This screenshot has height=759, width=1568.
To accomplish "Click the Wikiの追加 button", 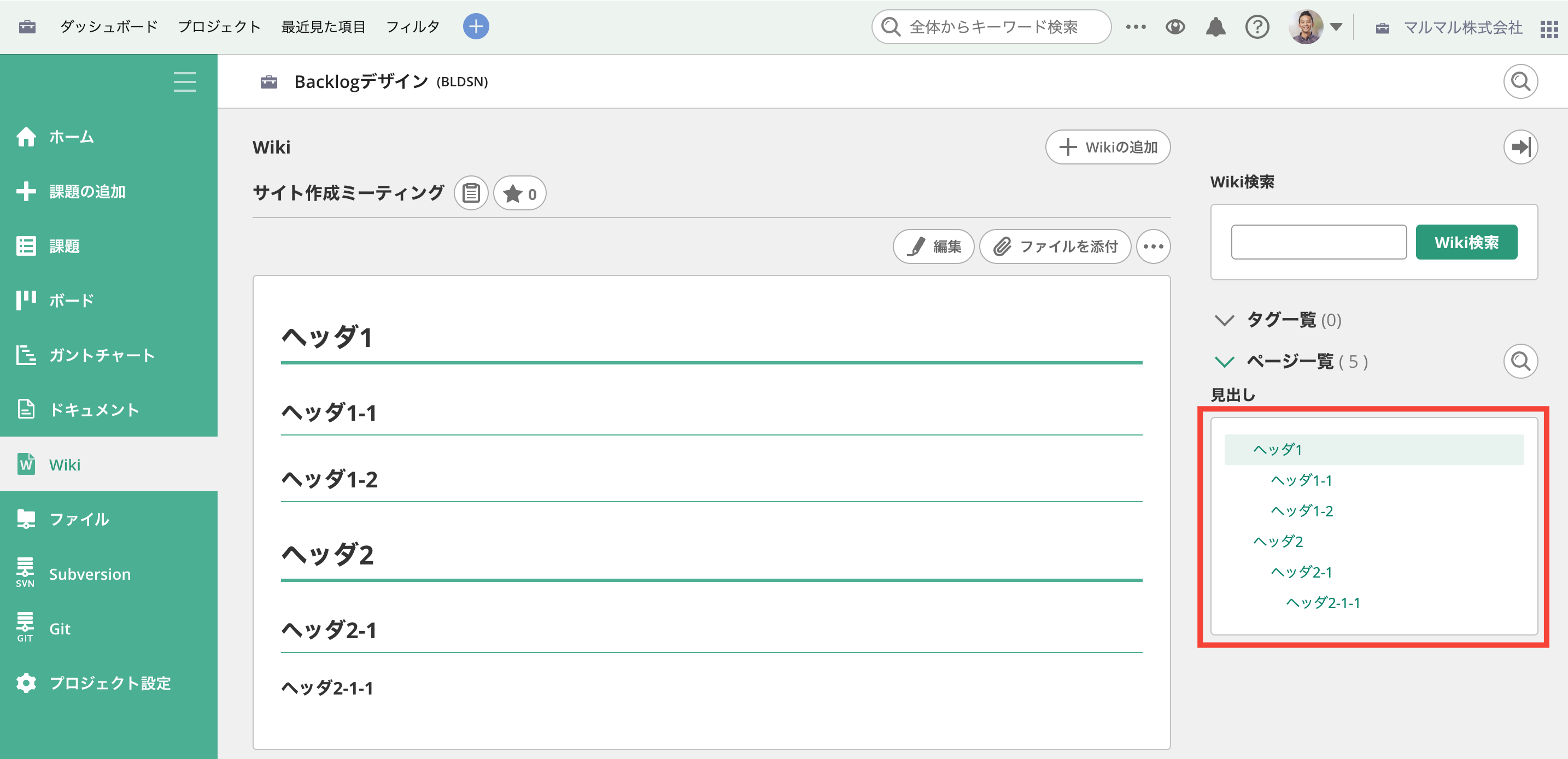I will pos(1108,147).
